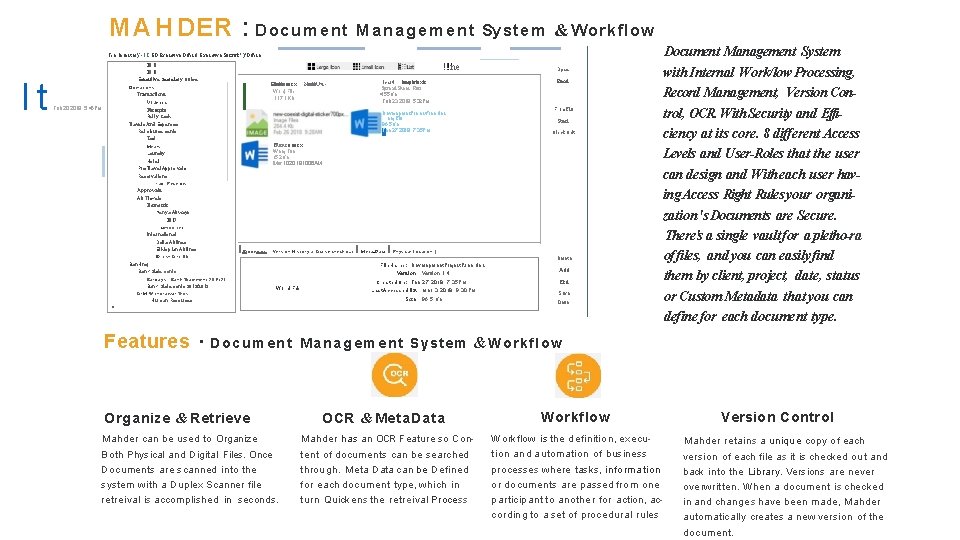
Task: Click the Version Control heading
Action: coord(778,417)
